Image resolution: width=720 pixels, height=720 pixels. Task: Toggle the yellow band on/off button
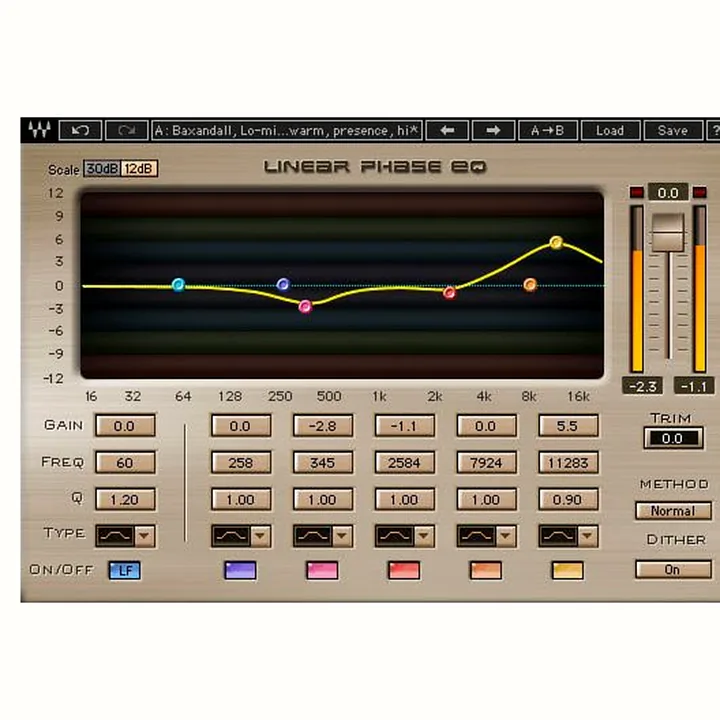[x=568, y=570]
